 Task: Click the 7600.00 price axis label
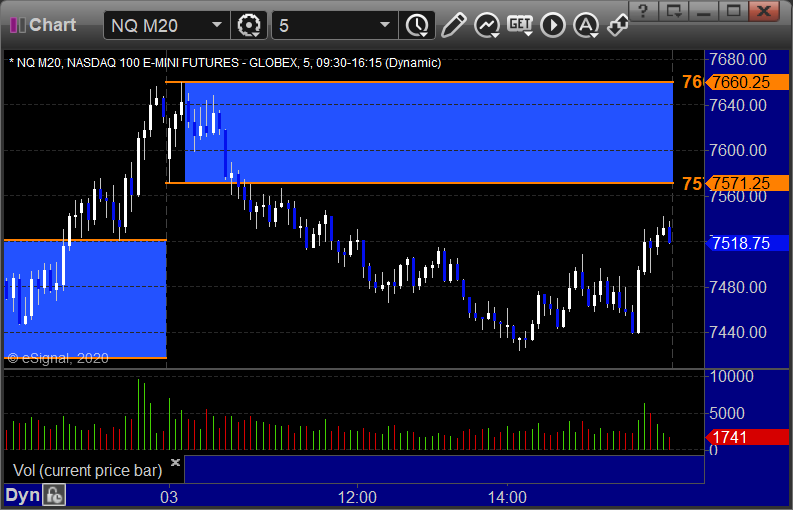click(x=738, y=150)
